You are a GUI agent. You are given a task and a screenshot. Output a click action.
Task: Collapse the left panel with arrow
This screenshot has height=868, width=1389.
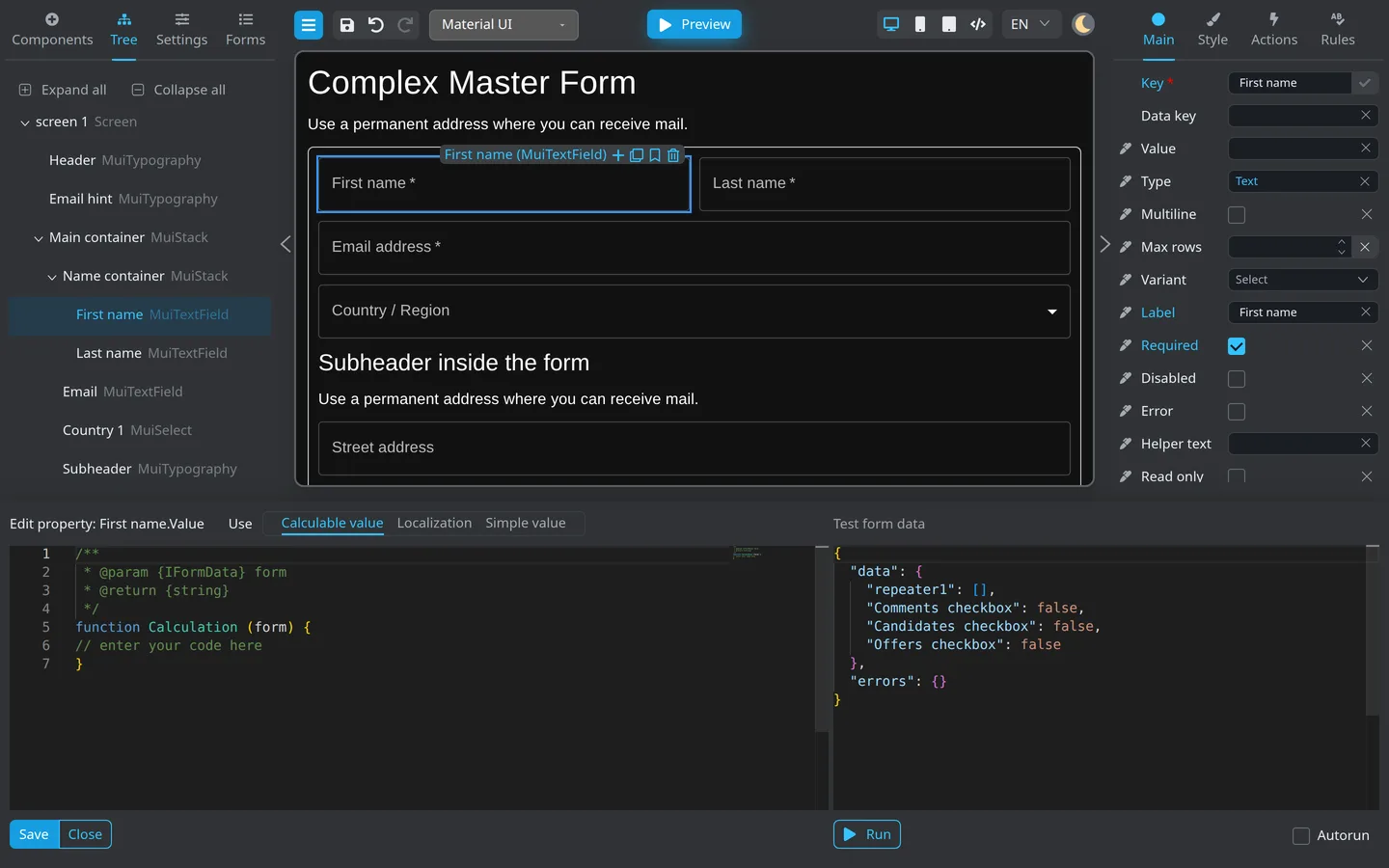pos(286,244)
